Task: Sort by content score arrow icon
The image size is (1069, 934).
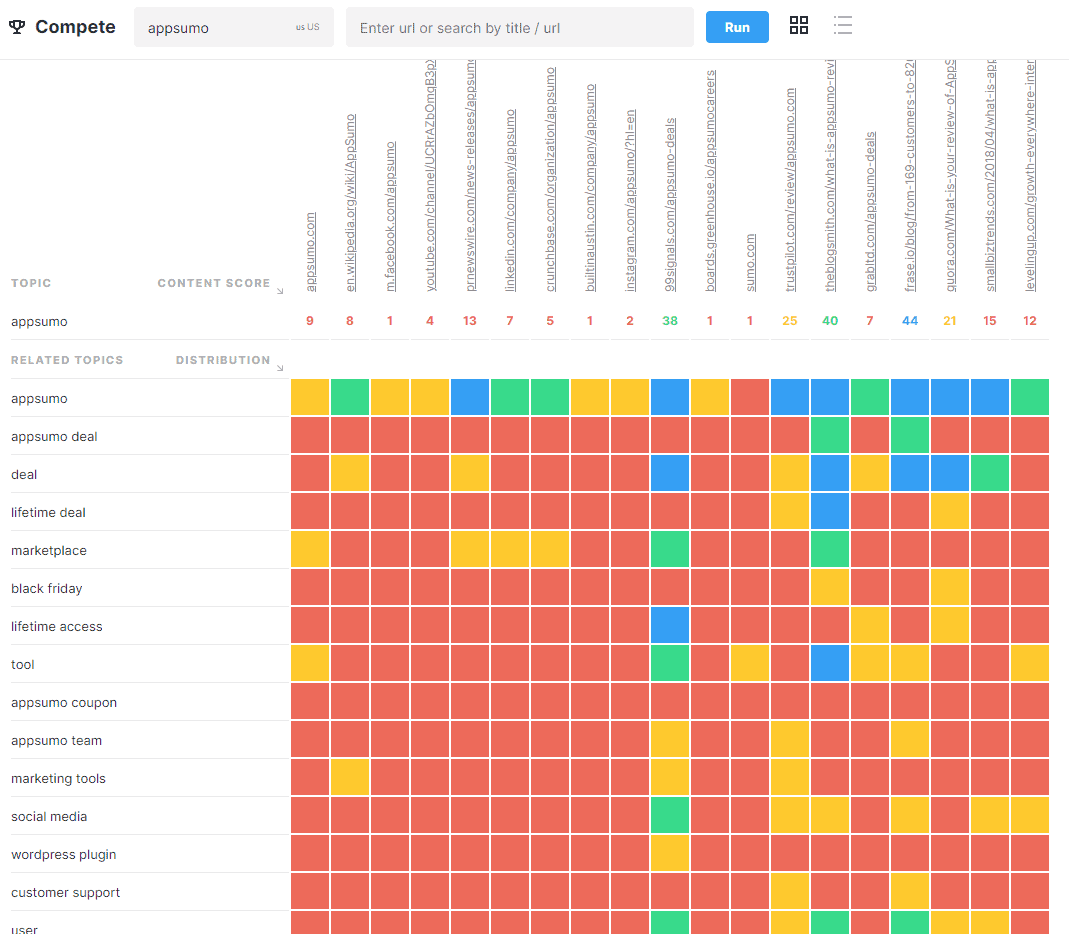Action: pyautogui.click(x=280, y=291)
